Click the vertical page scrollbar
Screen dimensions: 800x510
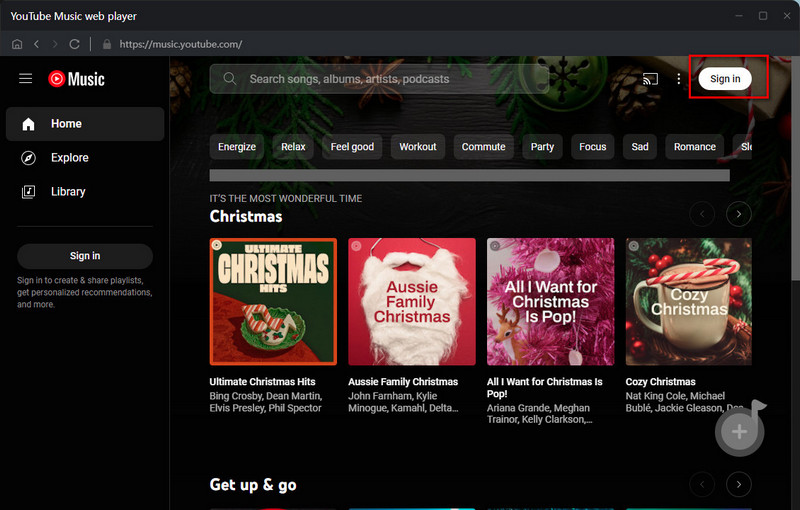pos(795,168)
